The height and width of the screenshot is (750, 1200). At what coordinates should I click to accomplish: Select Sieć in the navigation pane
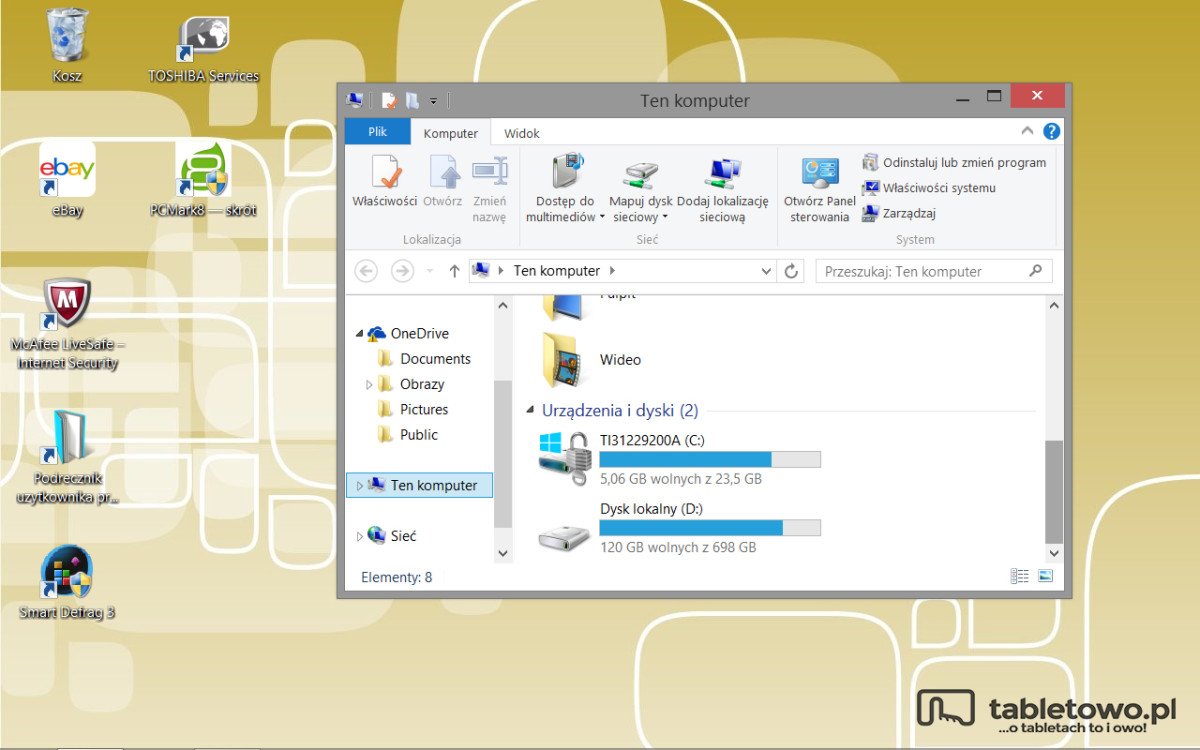pos(392,536)
